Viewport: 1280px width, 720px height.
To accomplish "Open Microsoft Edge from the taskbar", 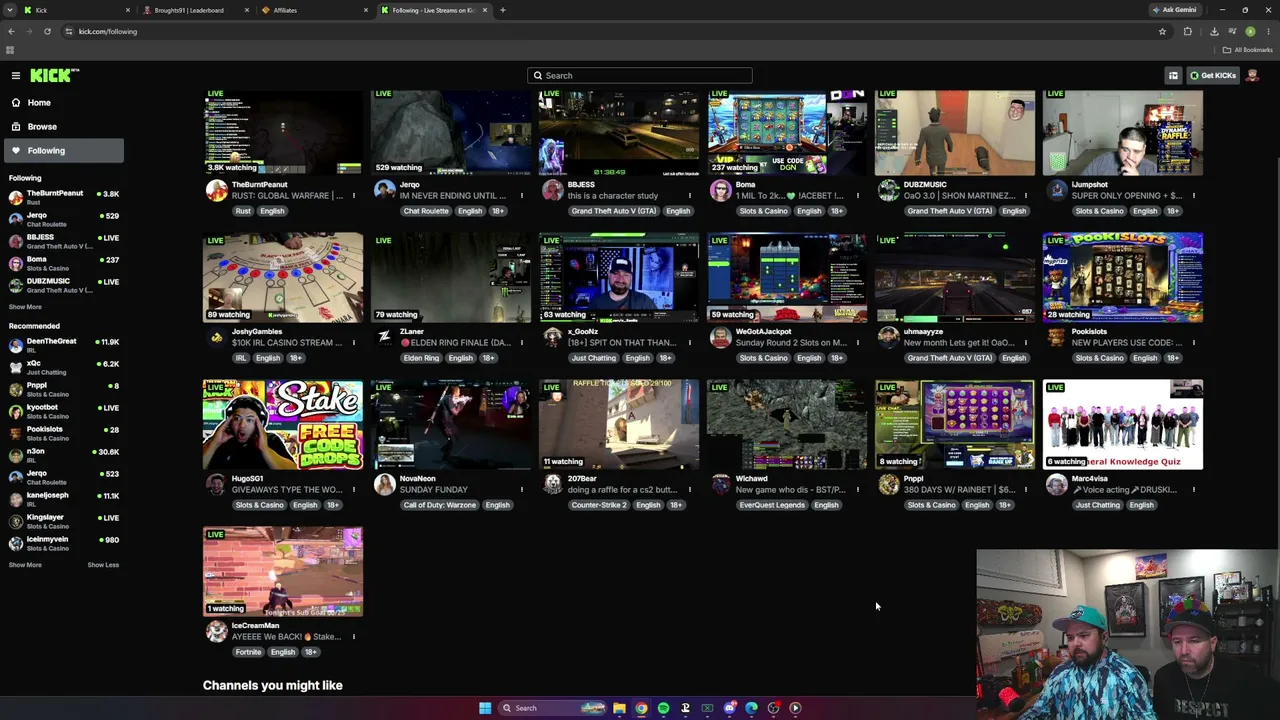I will 751,708.
